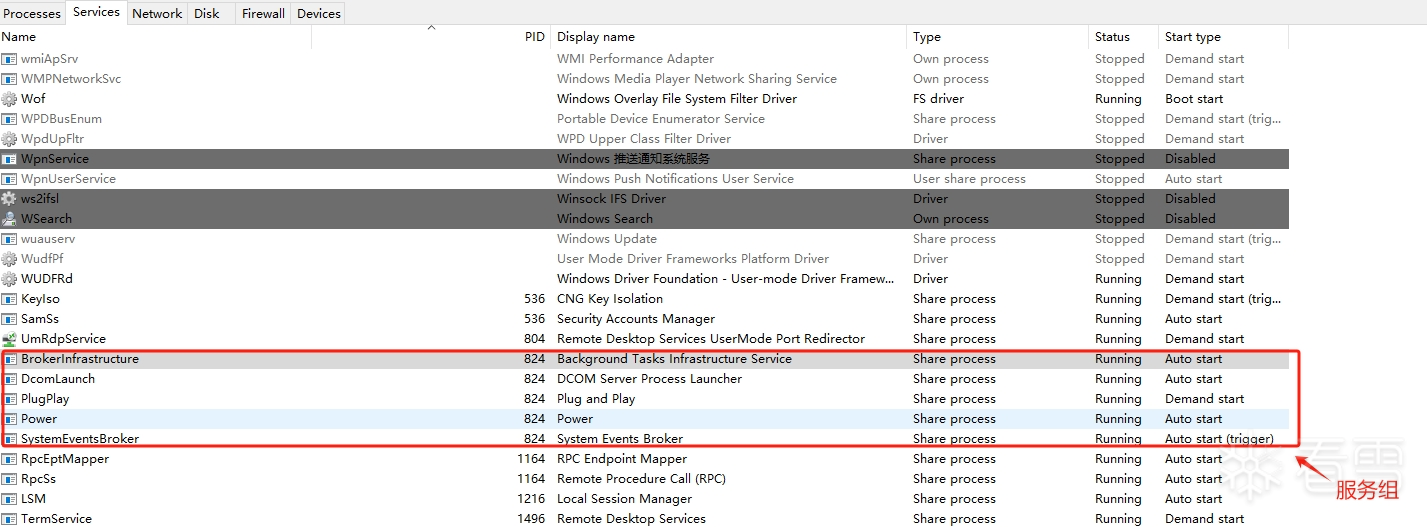Select the Services tab
The height and width of the screenshot is (527, 1427).
click(96, 12)
